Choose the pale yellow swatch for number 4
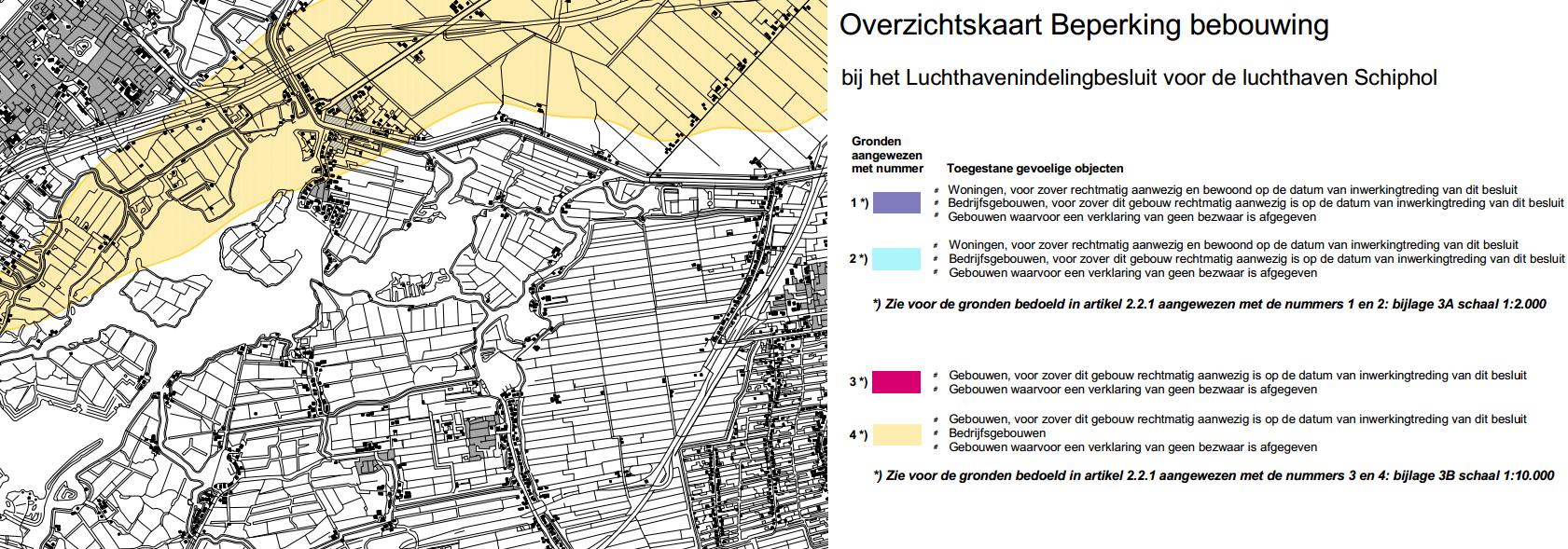The width and height of the screenshot is (1568, 549). pyautogui.click(x=895, y=434)
